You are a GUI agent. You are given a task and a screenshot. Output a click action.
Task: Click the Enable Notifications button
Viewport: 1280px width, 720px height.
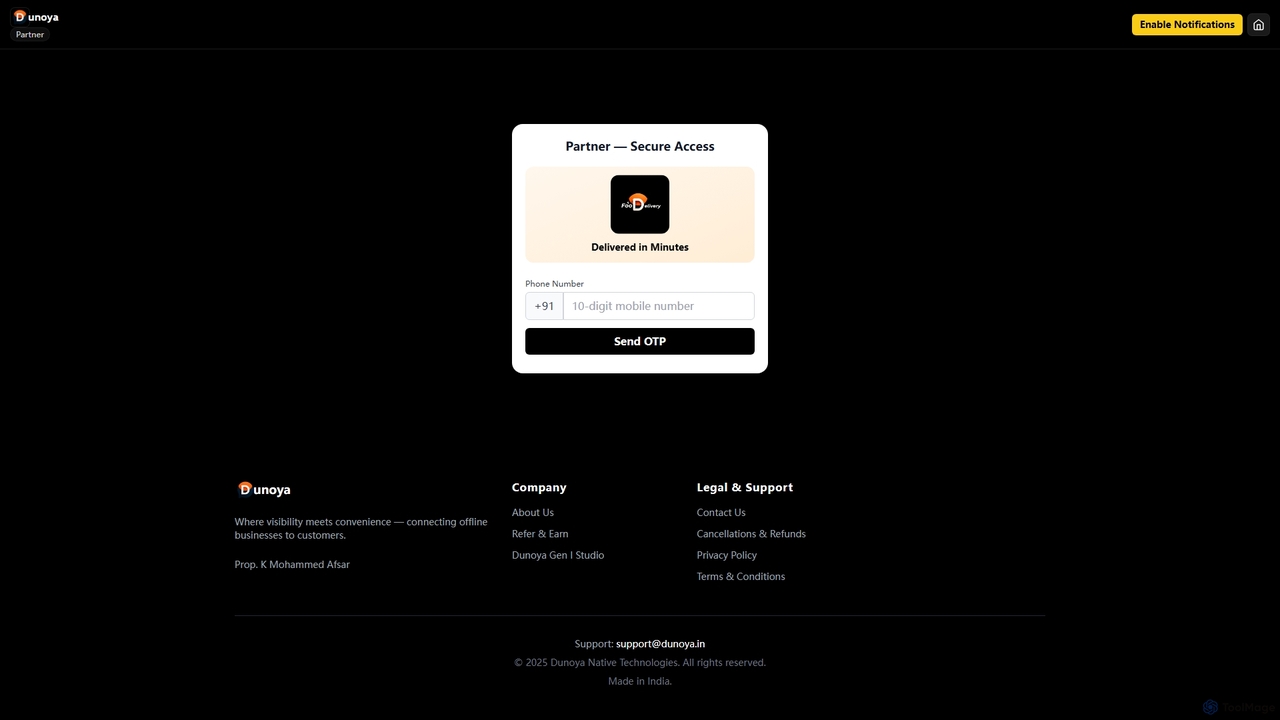coord(1187,25)
